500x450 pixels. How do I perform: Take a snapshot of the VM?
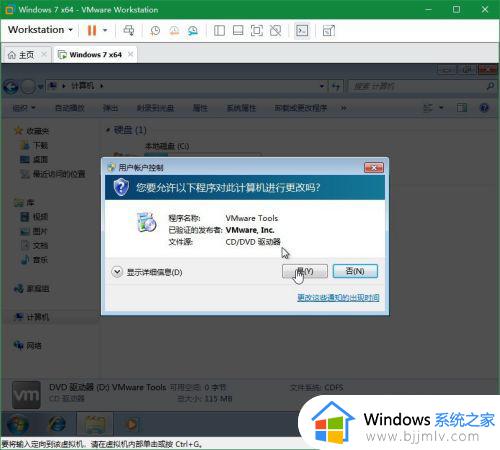tap(155, 31)
